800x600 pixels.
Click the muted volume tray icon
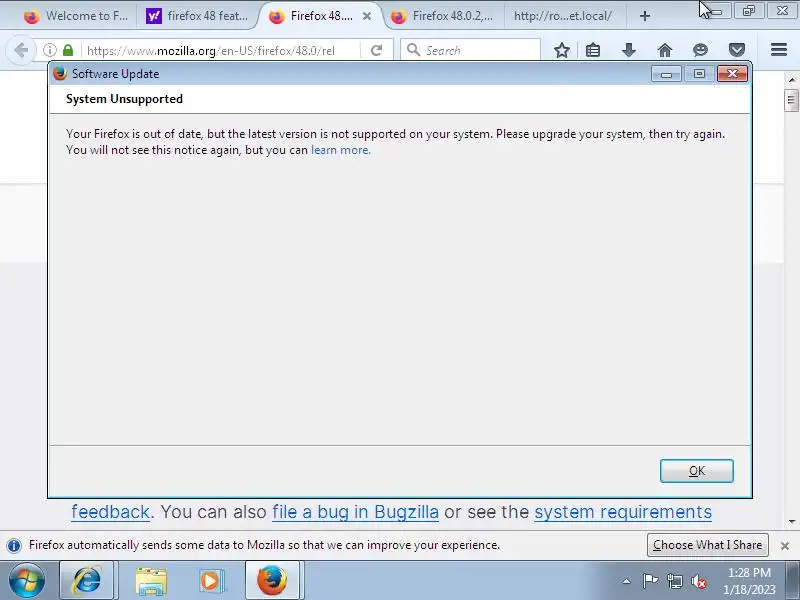pos(699,581)
